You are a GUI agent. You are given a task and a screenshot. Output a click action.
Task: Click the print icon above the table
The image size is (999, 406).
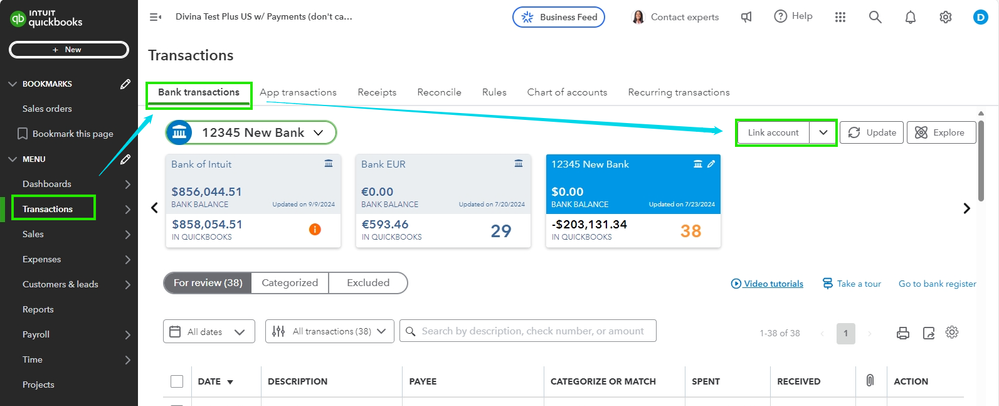pyautogui.click(x=903, y=333)
